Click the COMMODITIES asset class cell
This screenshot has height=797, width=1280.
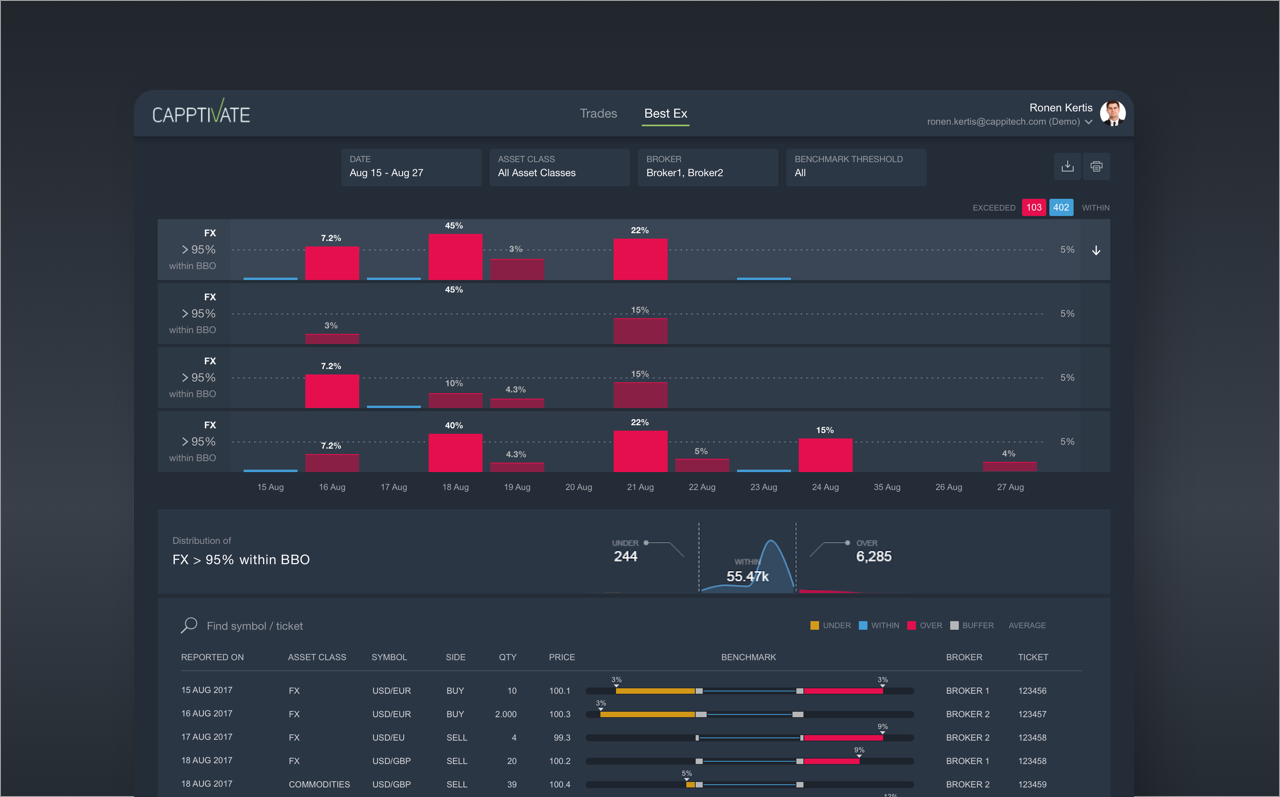[x=319, y=785]
